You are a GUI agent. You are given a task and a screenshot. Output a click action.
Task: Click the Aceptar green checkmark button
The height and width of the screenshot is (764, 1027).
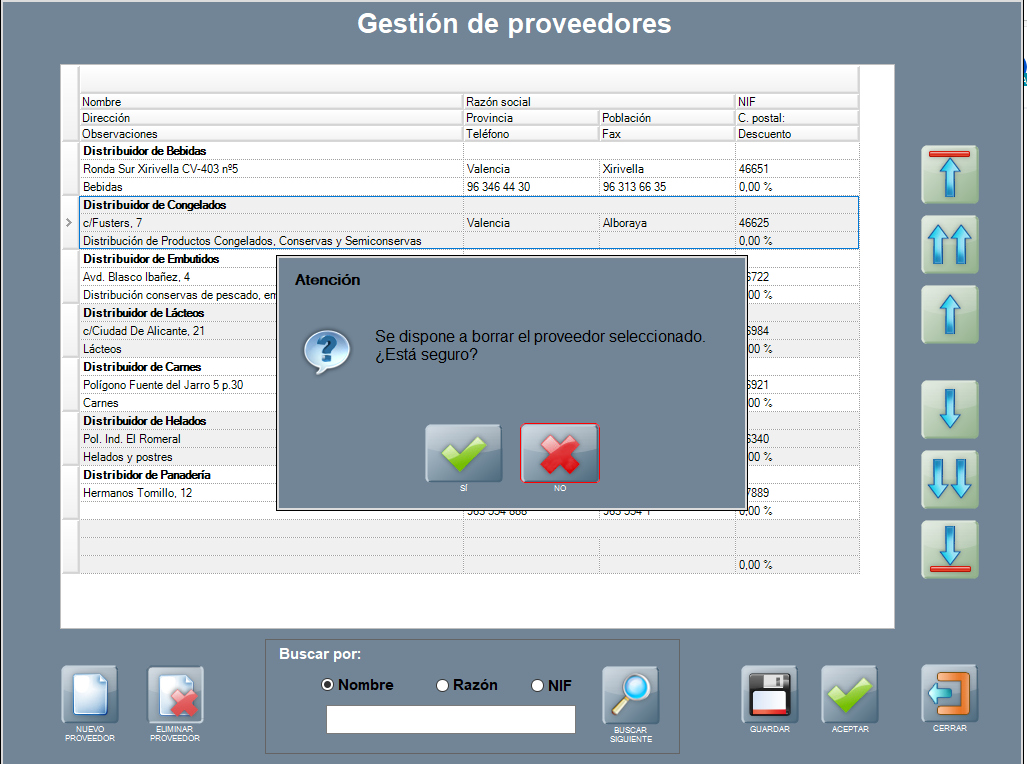(850, 694)
